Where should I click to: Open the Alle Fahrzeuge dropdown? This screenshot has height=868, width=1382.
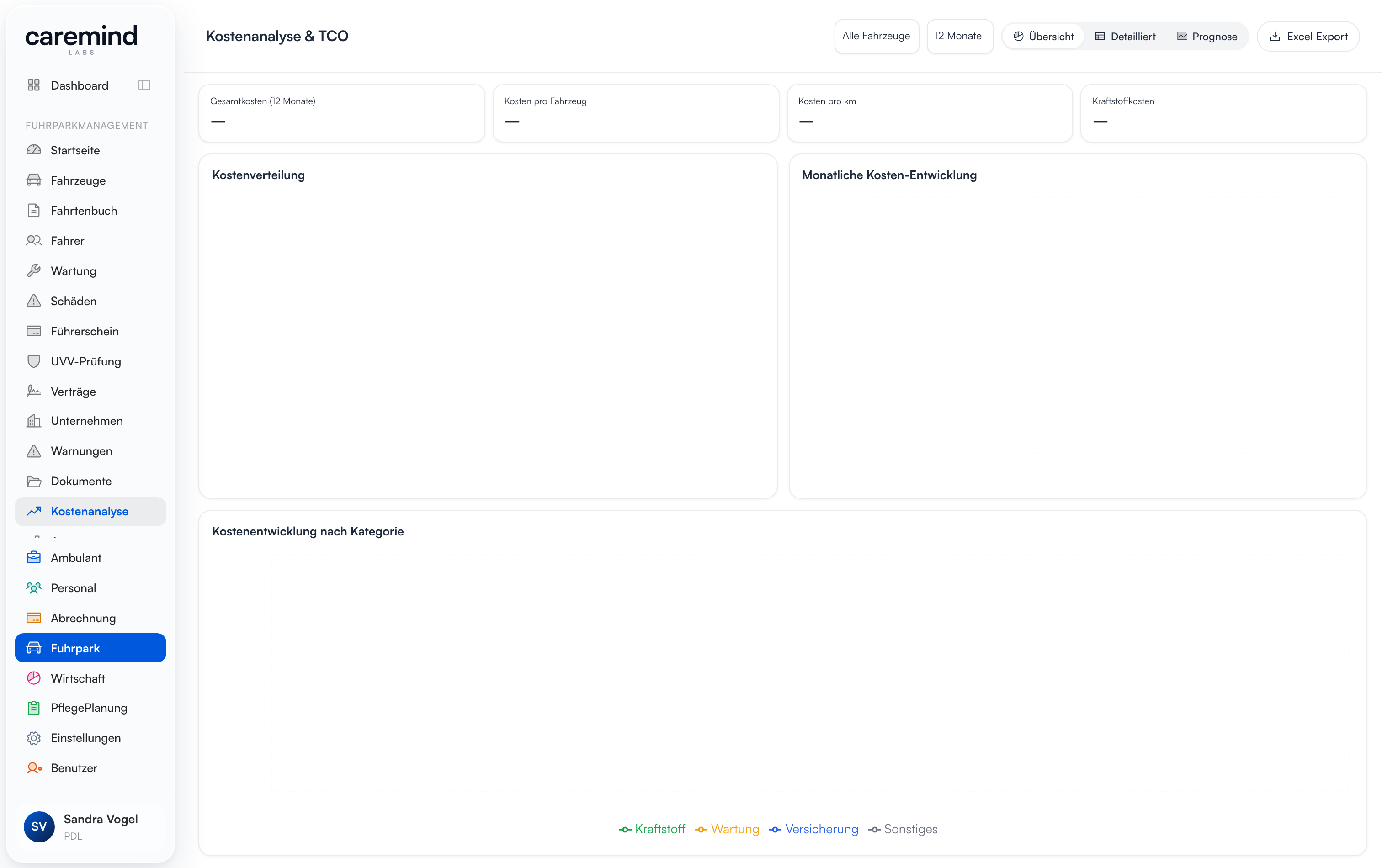pos(877,36)
